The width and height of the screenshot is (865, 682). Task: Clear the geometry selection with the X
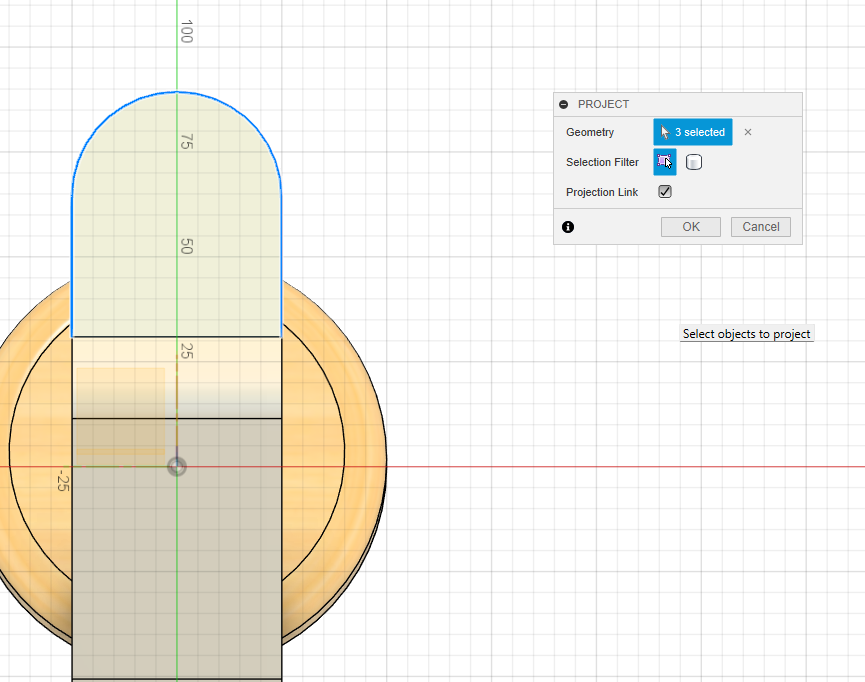(748, 132)
